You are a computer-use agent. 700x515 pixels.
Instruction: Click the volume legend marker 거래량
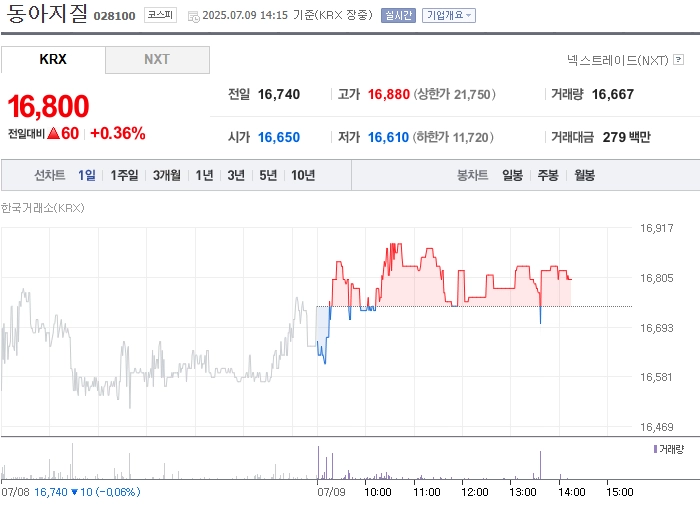(x=655, y=449)
